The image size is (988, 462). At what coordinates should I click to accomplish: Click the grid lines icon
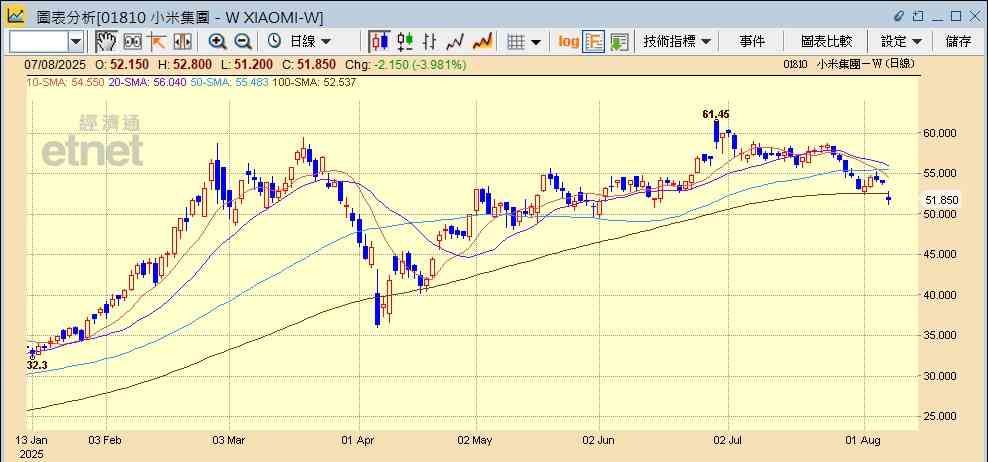pos(516,42)
